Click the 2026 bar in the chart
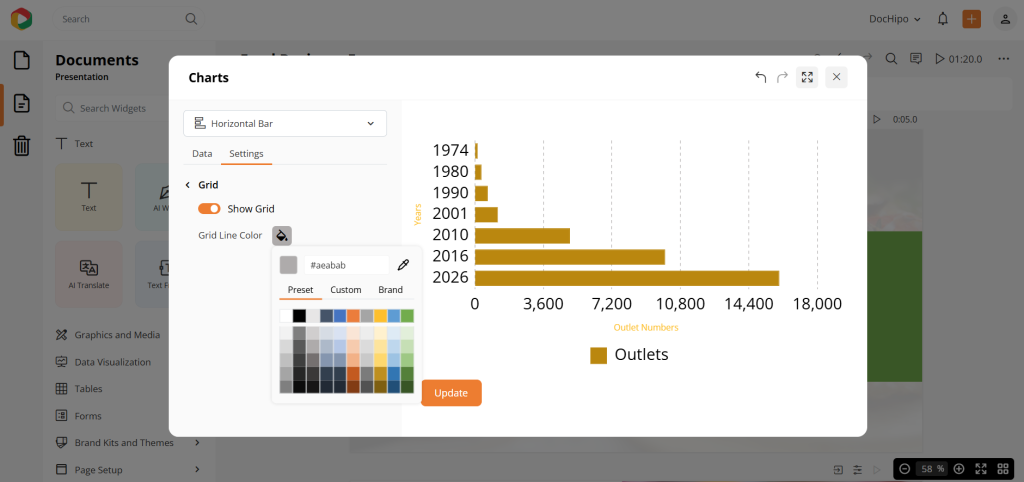 click(627, 278)
